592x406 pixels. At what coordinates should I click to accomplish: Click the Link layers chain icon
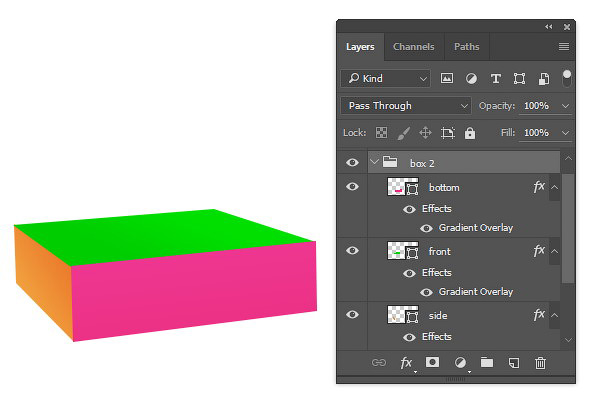(x=379, y=363)
